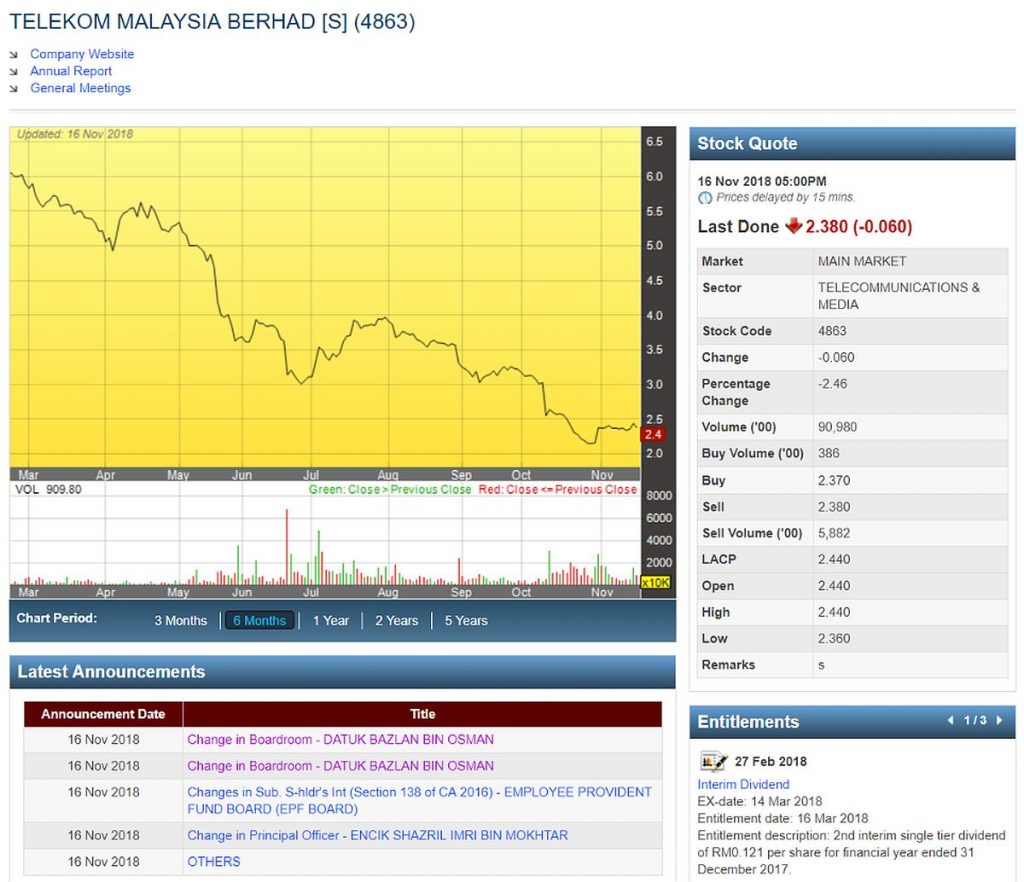Click the currently selected 6 Months period
1024x882 pixels.
pyautogui.click(x=259, y=620)
